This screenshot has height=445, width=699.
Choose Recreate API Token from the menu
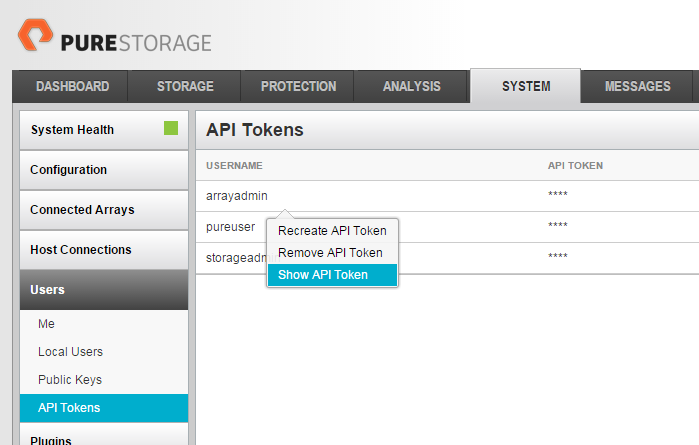click(332, 231)
